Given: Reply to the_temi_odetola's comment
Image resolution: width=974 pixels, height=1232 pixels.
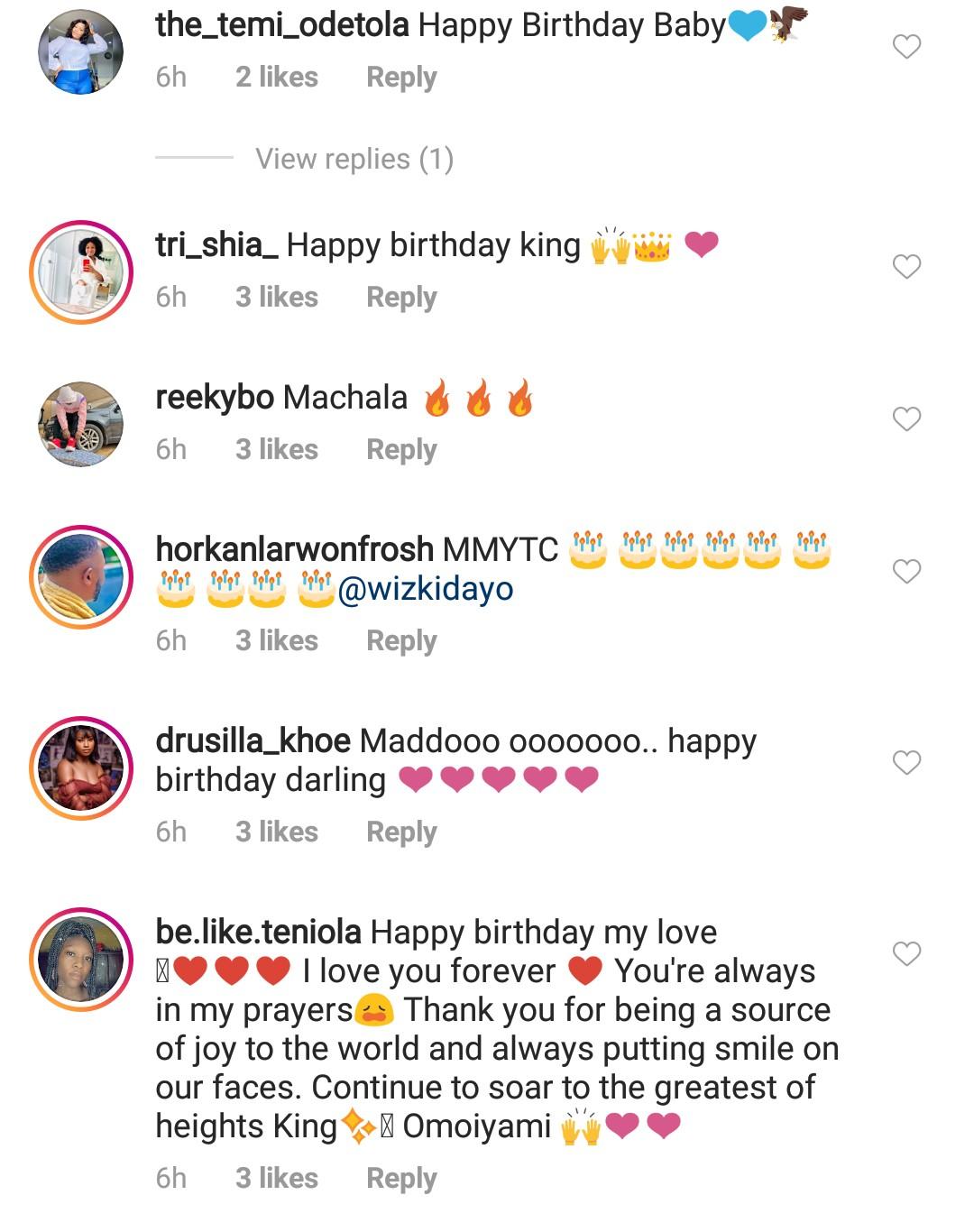Looking at the screenshot, I should pos(400,78).
